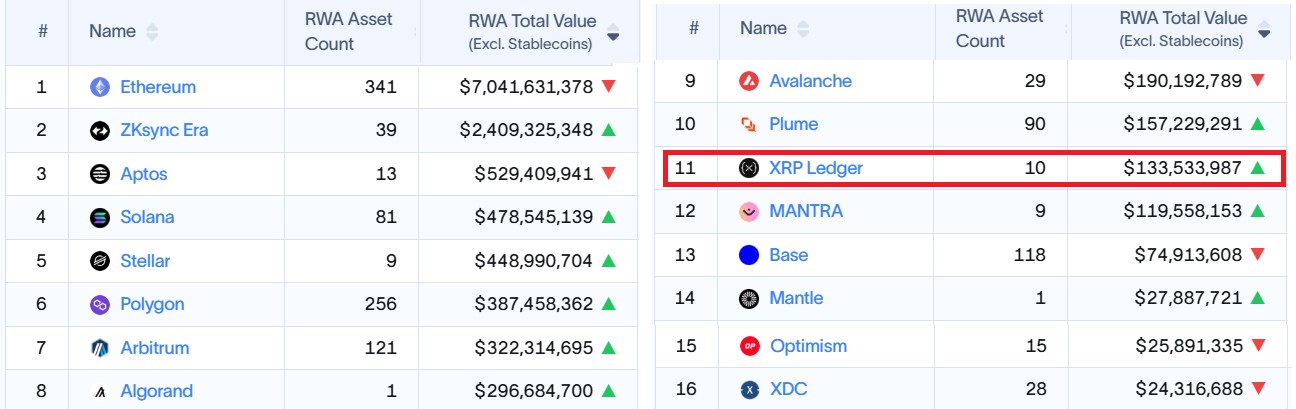Click the Polygon logo icon
1296x409 pixels.
point(100,304)
